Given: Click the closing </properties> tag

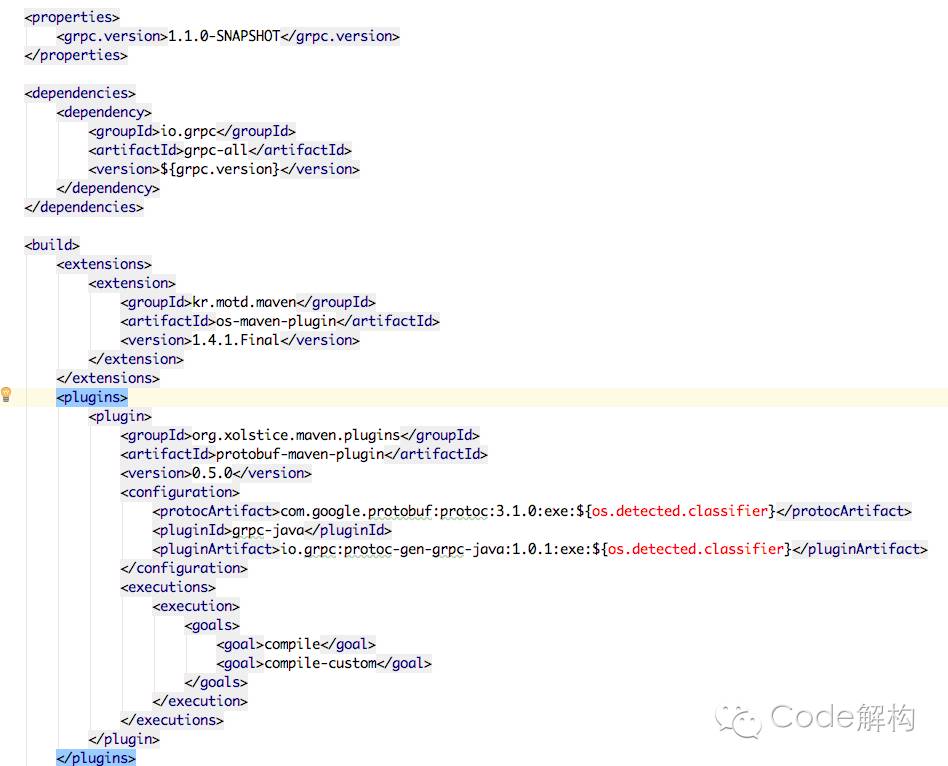Looking at the screenshot, I should [x=76, y=56].
